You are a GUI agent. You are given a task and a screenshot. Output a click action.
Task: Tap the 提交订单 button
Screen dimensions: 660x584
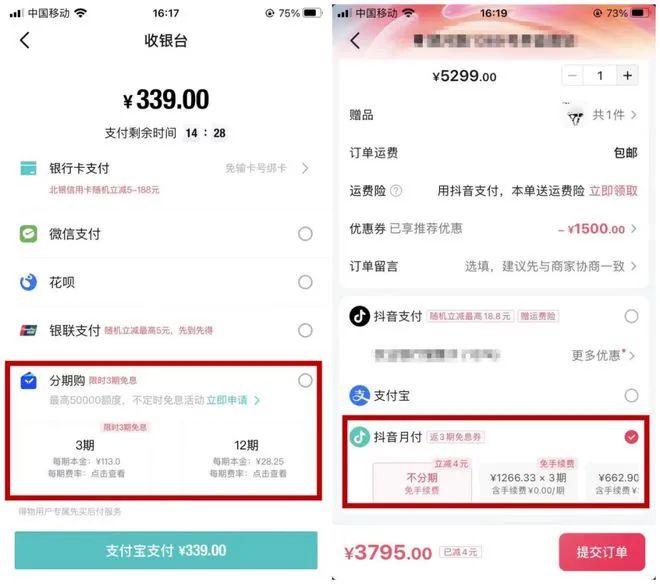[x=601, y=552]
